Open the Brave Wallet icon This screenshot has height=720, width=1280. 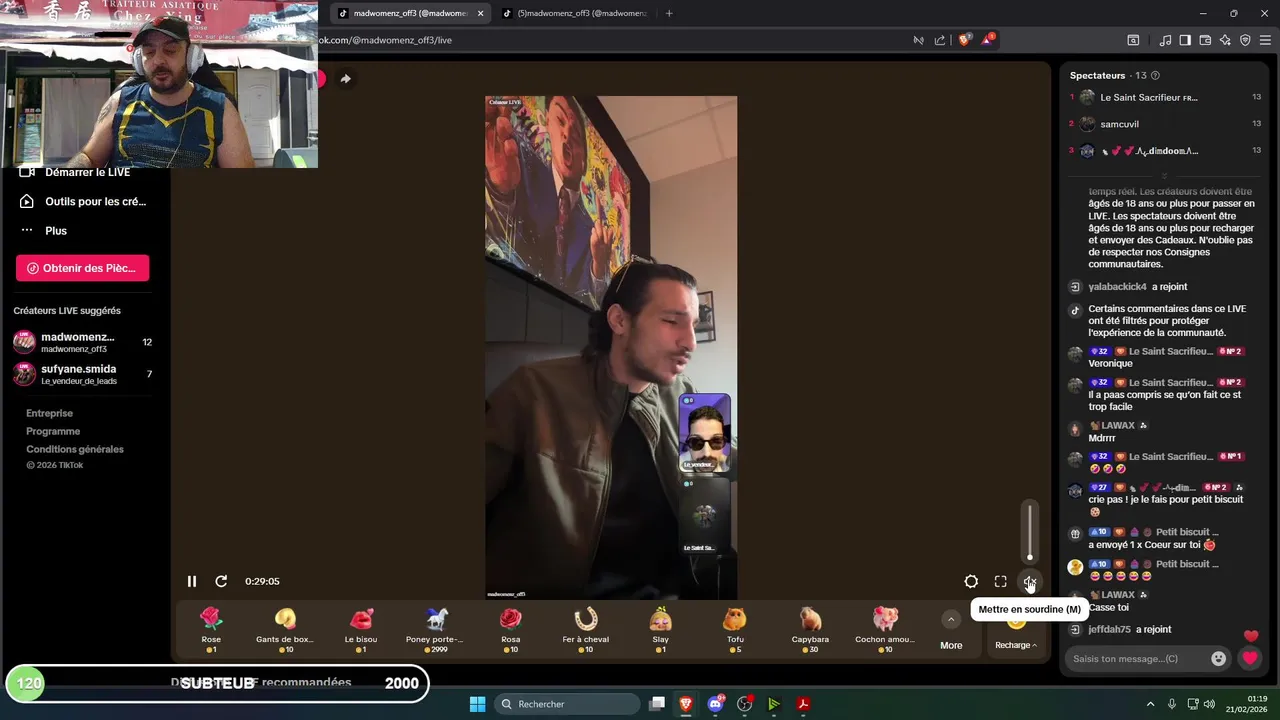(1205, 40)
